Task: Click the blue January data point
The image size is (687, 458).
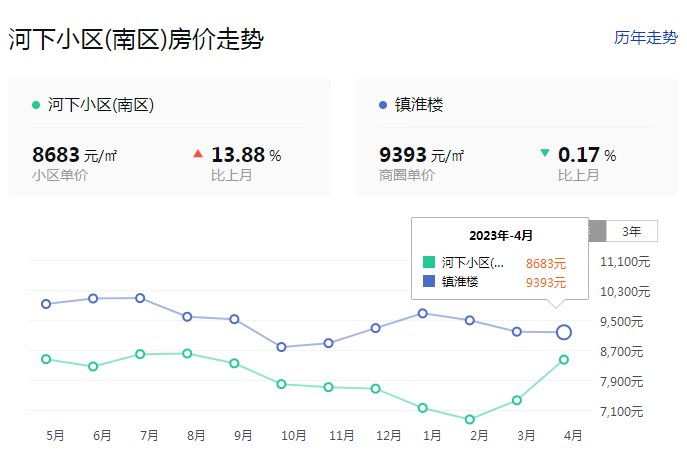Action: click(423, 313)
